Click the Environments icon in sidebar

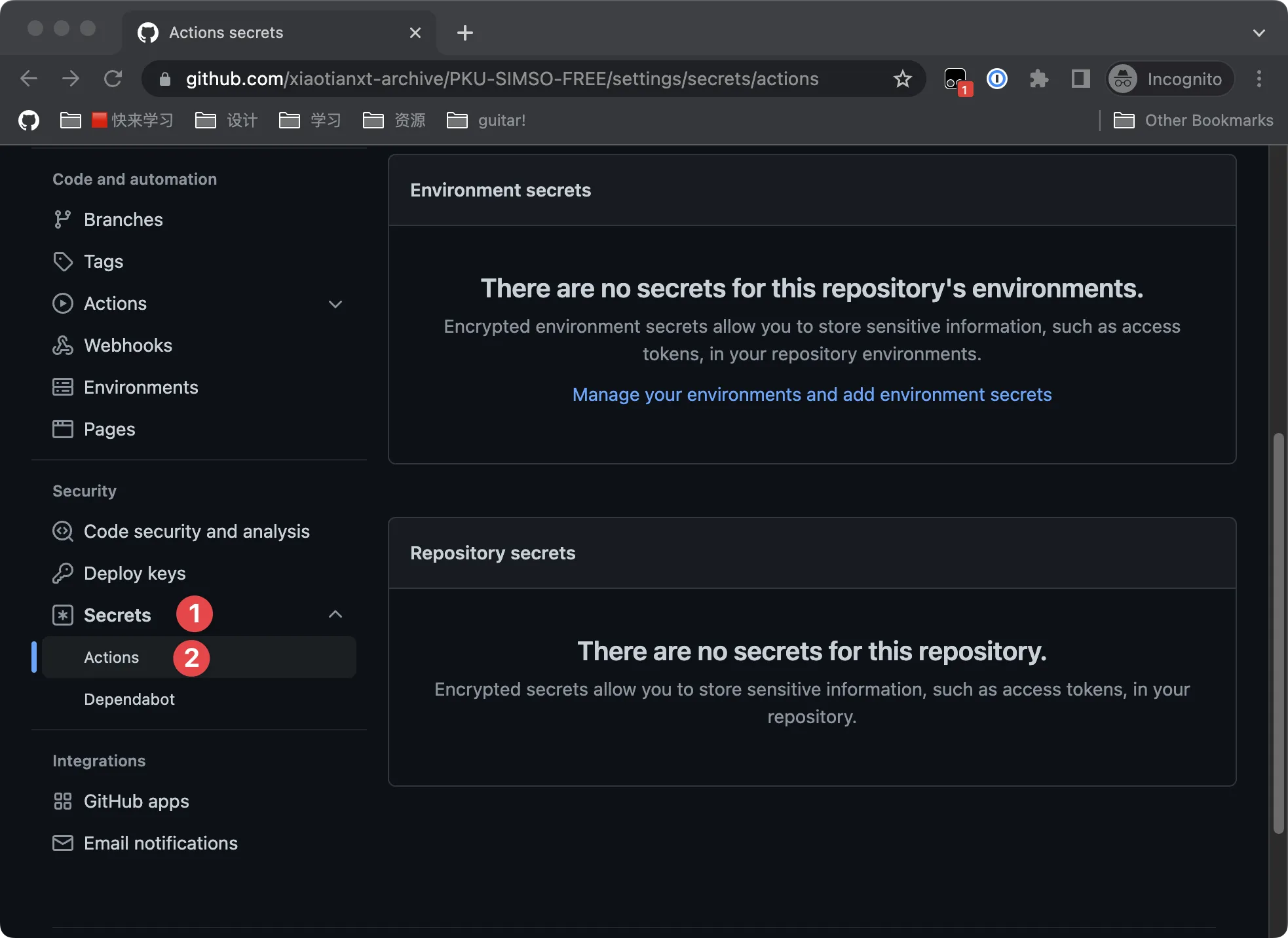click(63, 386)
